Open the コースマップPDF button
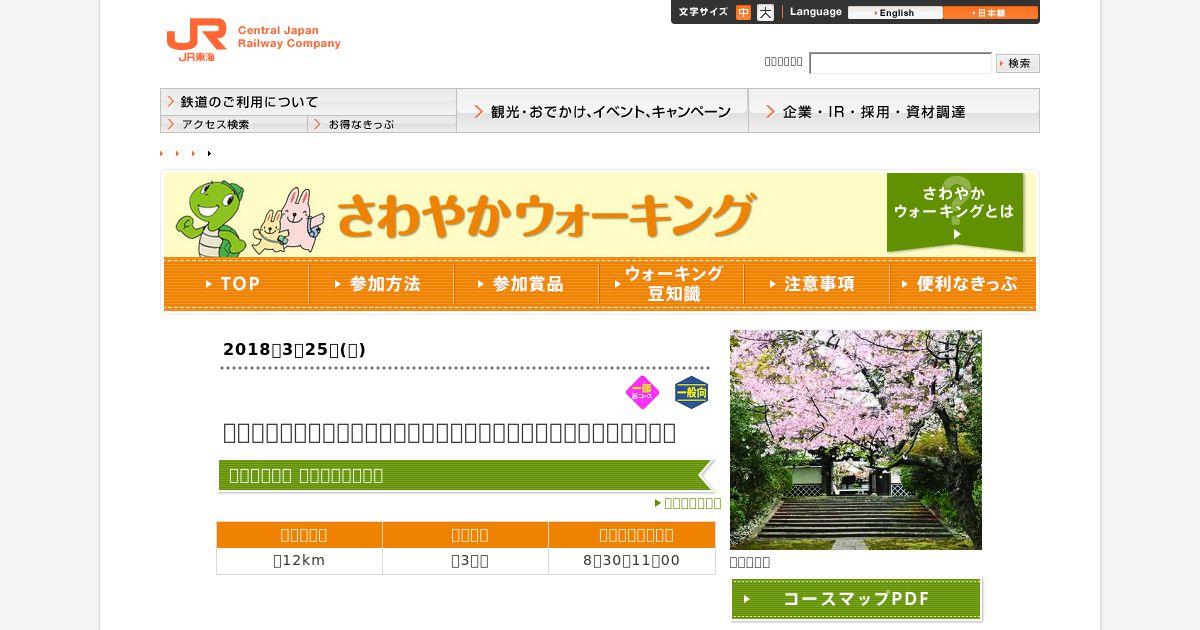 pyautogui.click(x=856, y=599)
